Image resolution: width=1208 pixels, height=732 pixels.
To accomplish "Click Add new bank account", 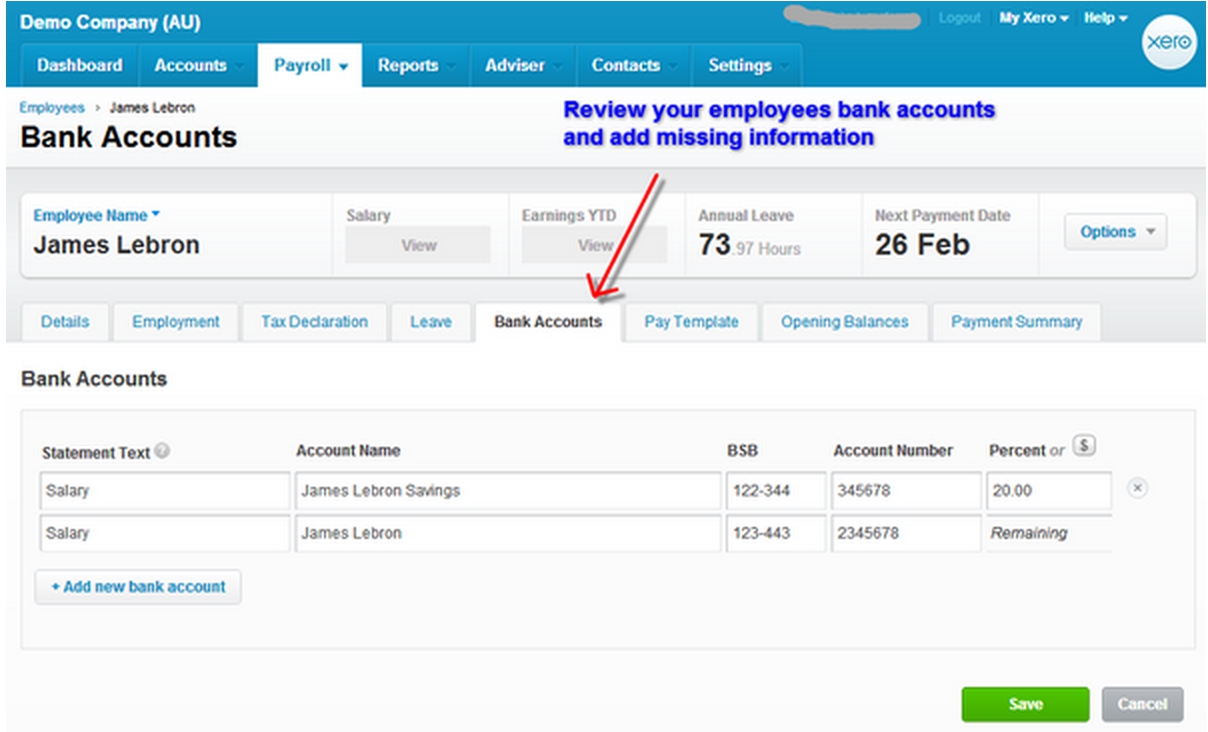I will [x=138, y=587].
